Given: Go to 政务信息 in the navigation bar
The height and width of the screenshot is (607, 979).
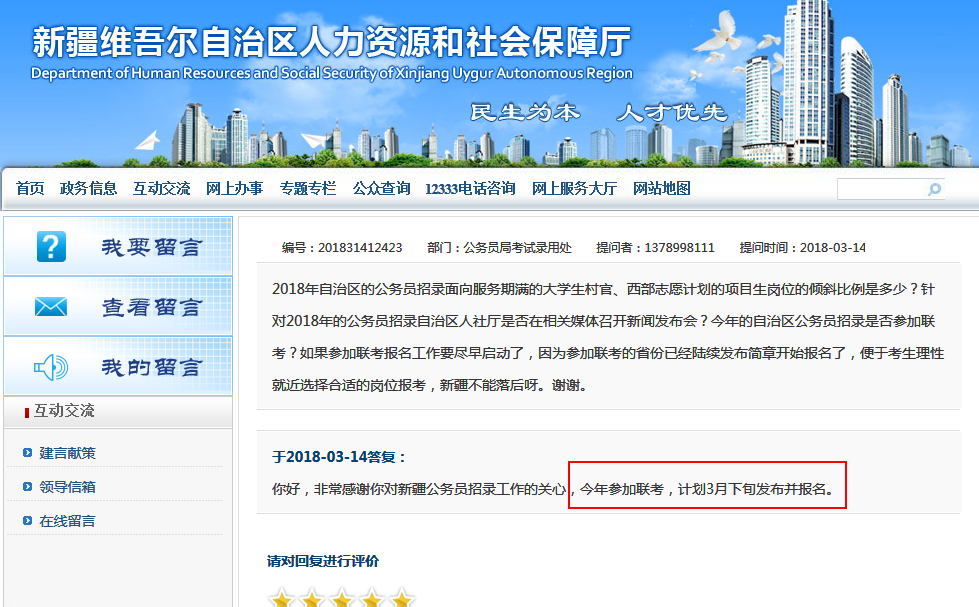Looking at the screenshot, I should point(88,189).
